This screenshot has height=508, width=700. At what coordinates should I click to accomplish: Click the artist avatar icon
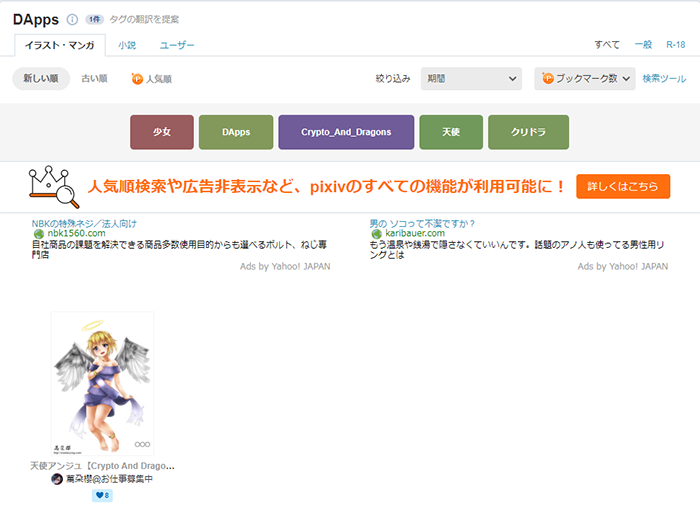click(x=57, y=479)
